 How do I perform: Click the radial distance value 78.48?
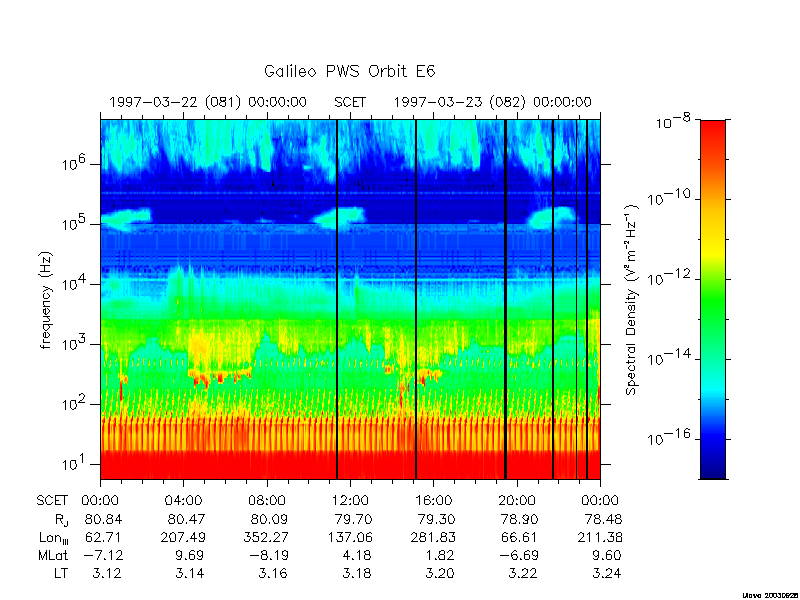click(603, 519)
